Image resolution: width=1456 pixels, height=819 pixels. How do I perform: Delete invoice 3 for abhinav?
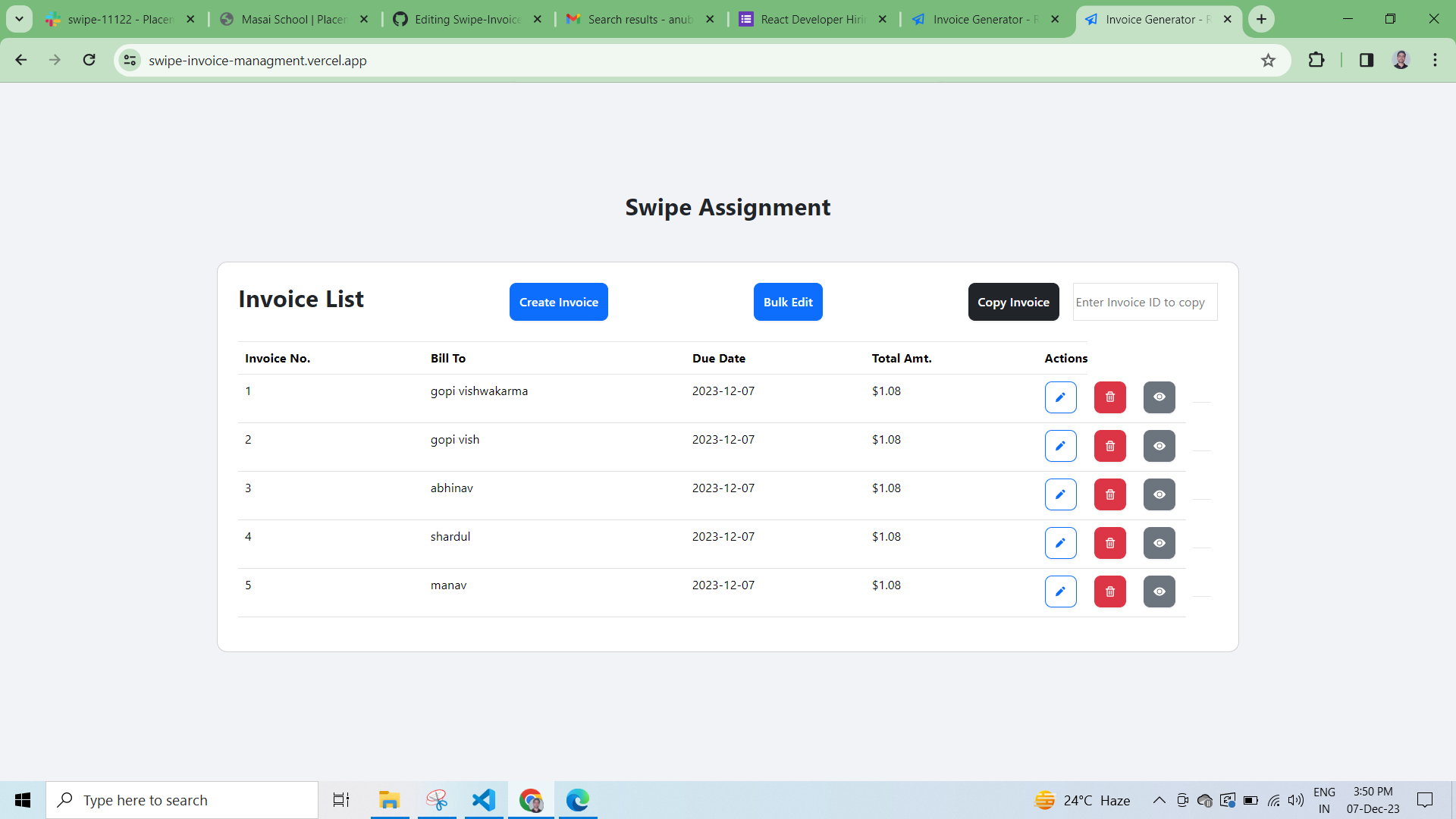1109,494
